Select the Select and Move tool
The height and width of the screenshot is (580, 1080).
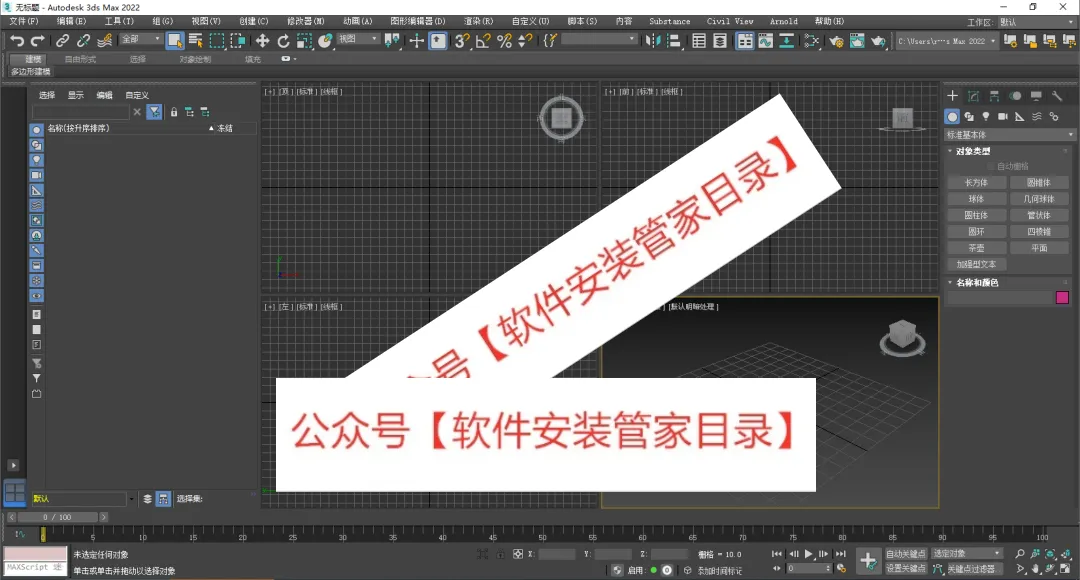pyautogui.click(x=262, y=41)
